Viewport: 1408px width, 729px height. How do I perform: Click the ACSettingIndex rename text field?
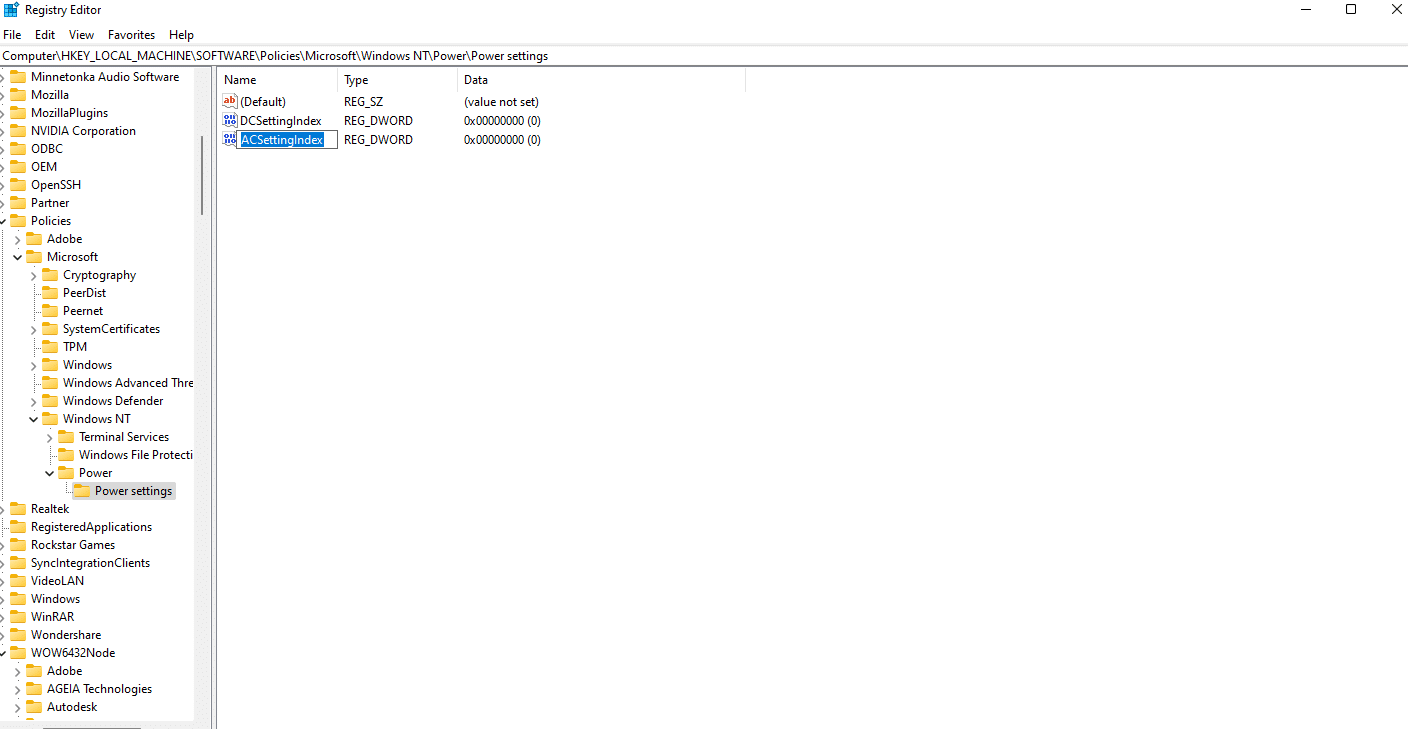tap(286, 139)
